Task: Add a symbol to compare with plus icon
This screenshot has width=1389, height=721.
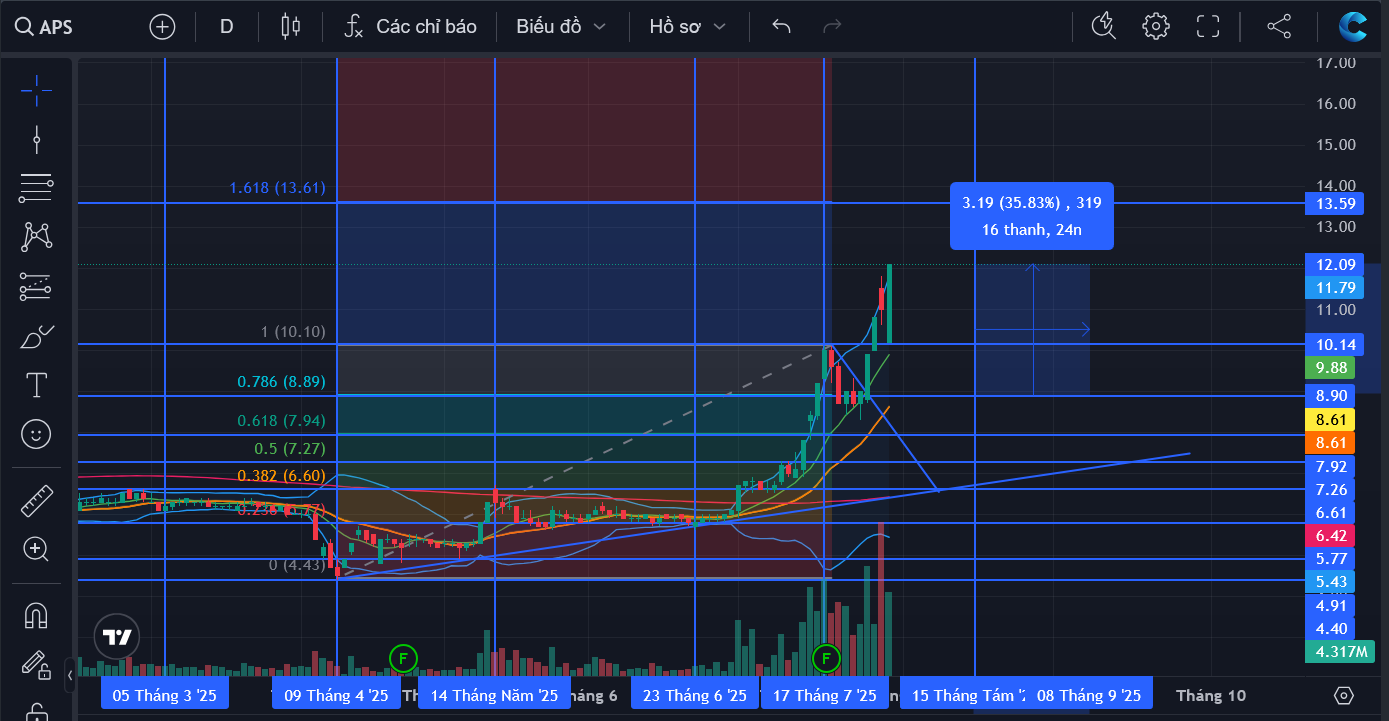Action: 162,27
